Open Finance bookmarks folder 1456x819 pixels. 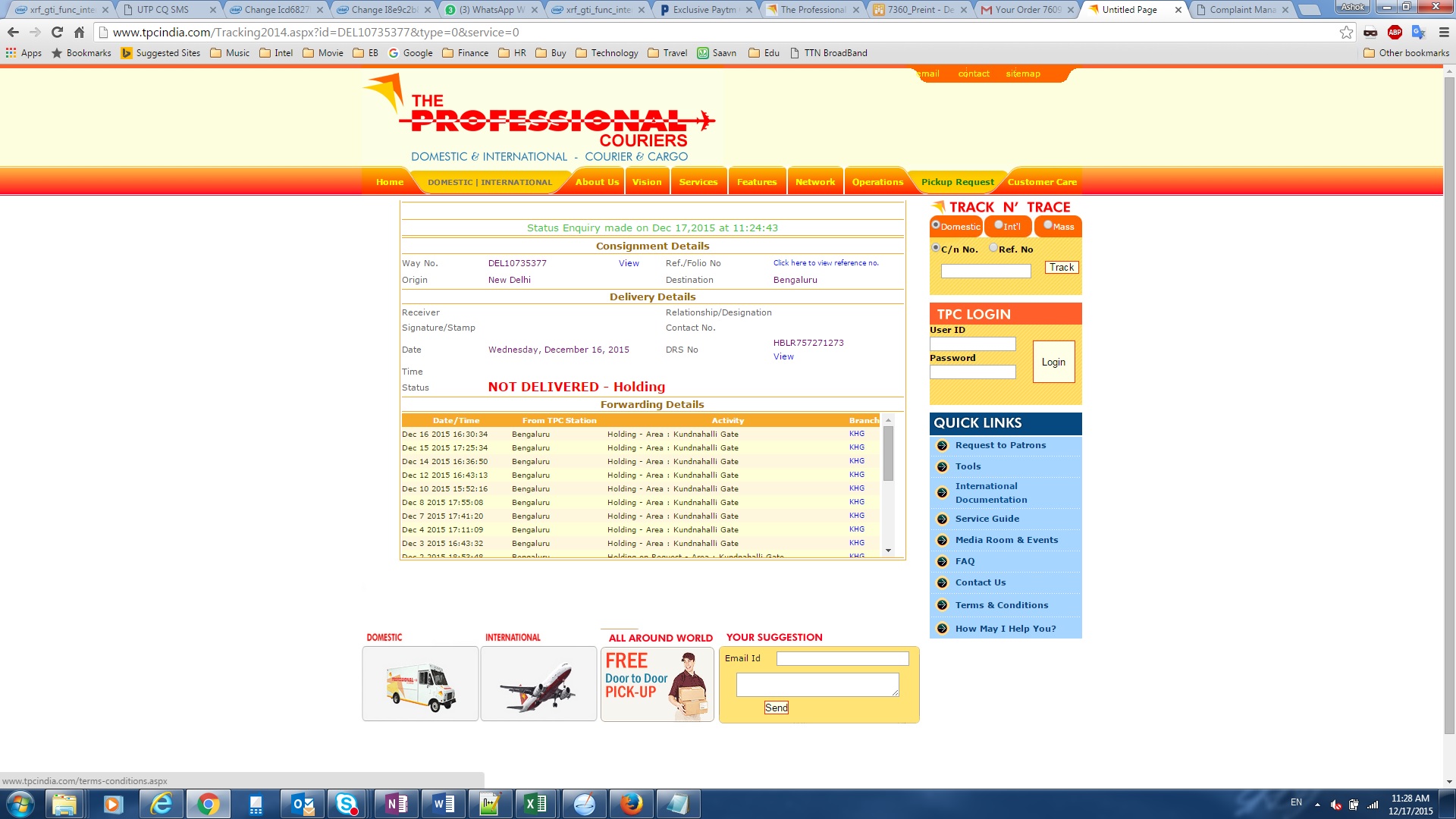pos(466,53)
